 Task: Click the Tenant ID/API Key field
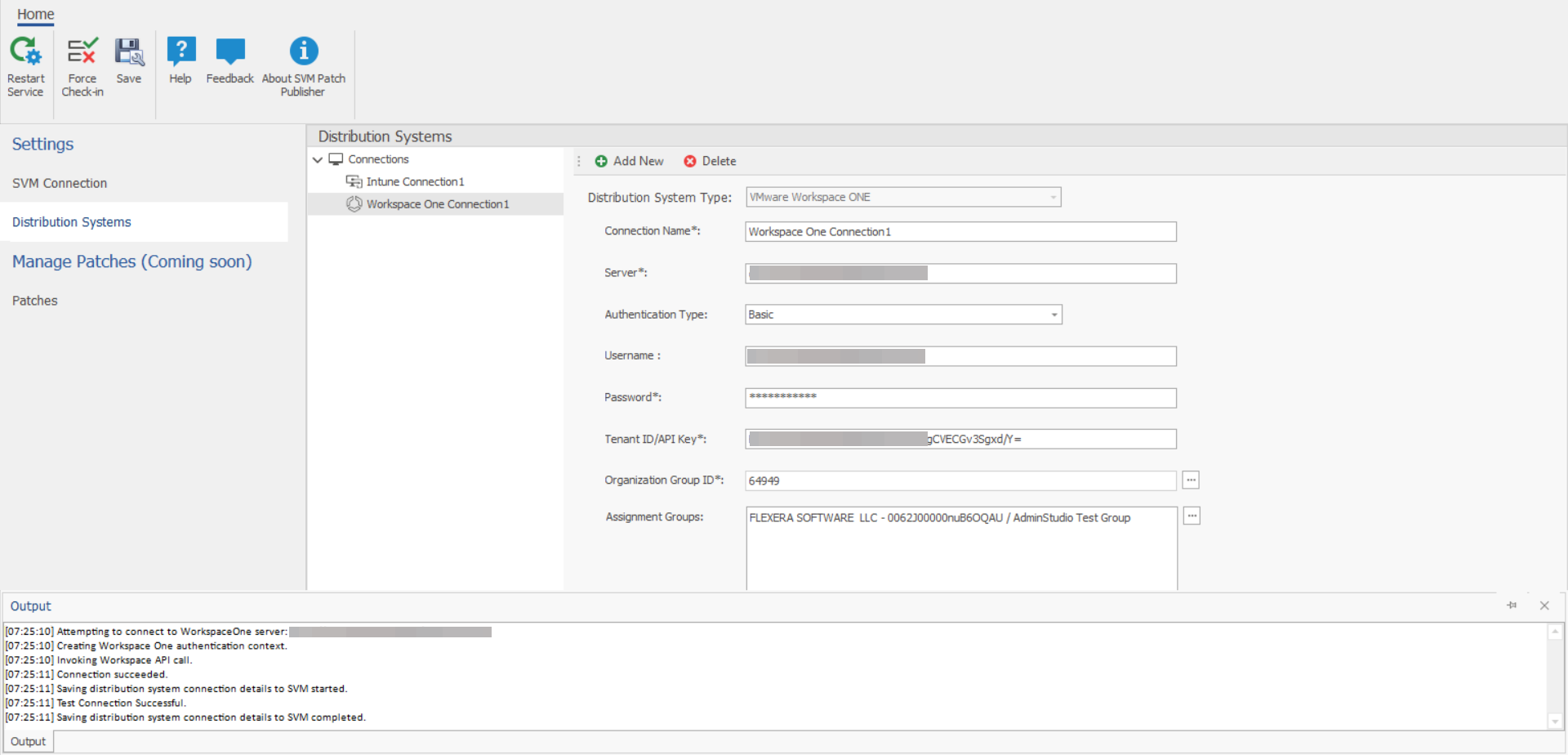[x=960, y=439]
